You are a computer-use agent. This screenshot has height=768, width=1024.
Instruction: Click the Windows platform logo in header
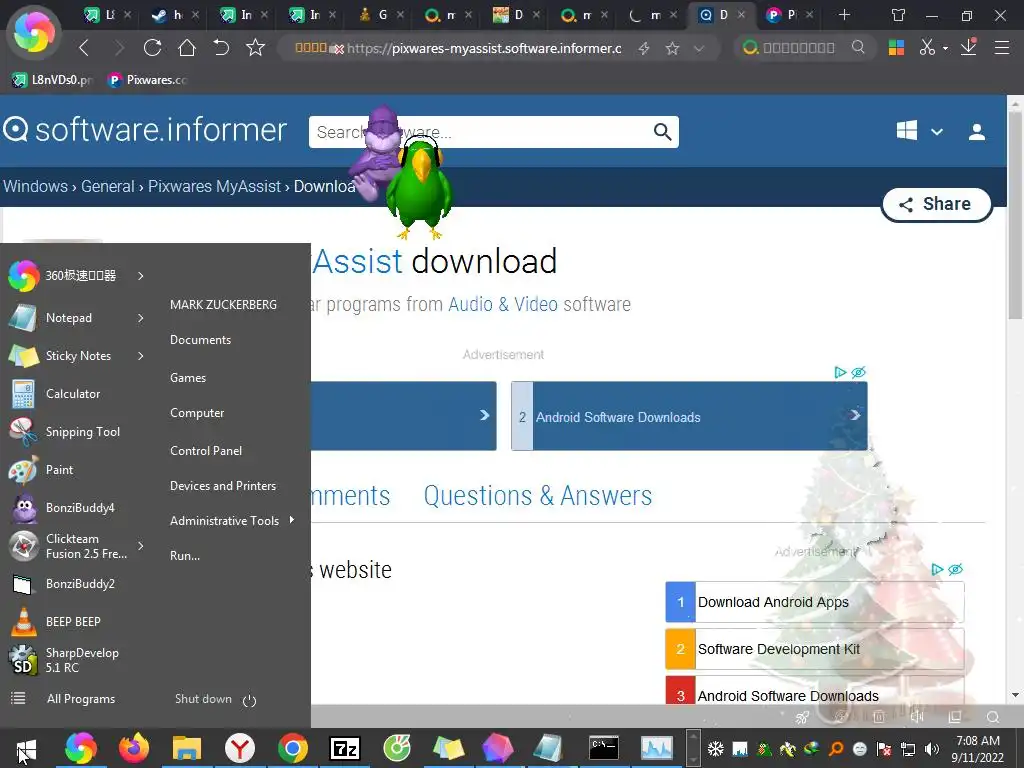906,131
